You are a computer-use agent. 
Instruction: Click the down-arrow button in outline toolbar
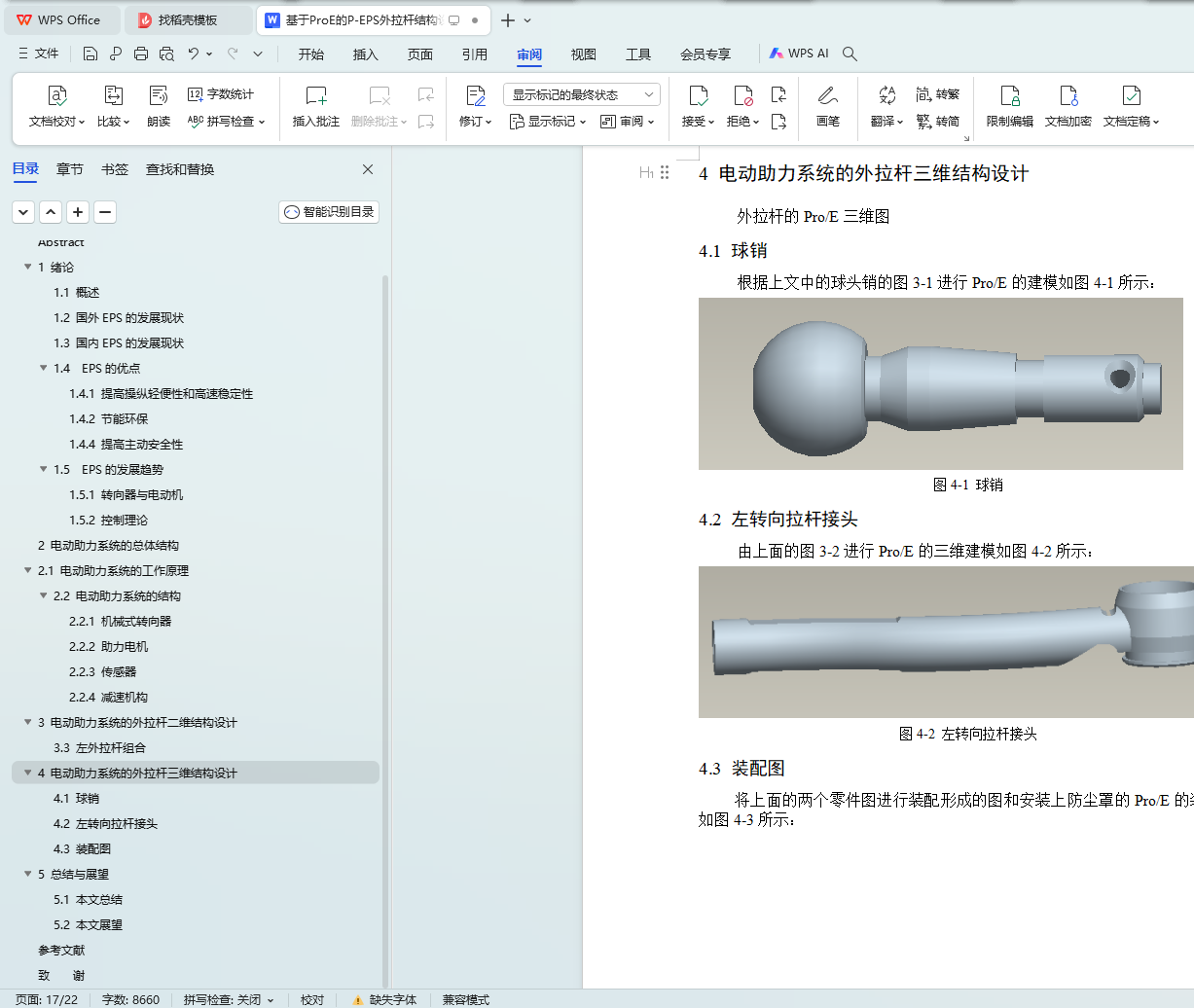pyautogui.click(x=23, y=212)
